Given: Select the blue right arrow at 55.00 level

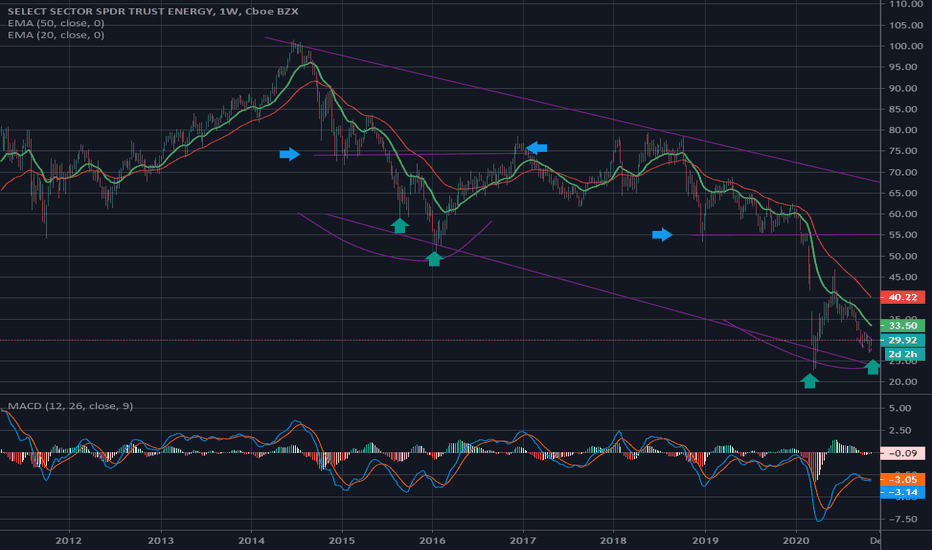Looking at the screenshot, I should (662, 235).
